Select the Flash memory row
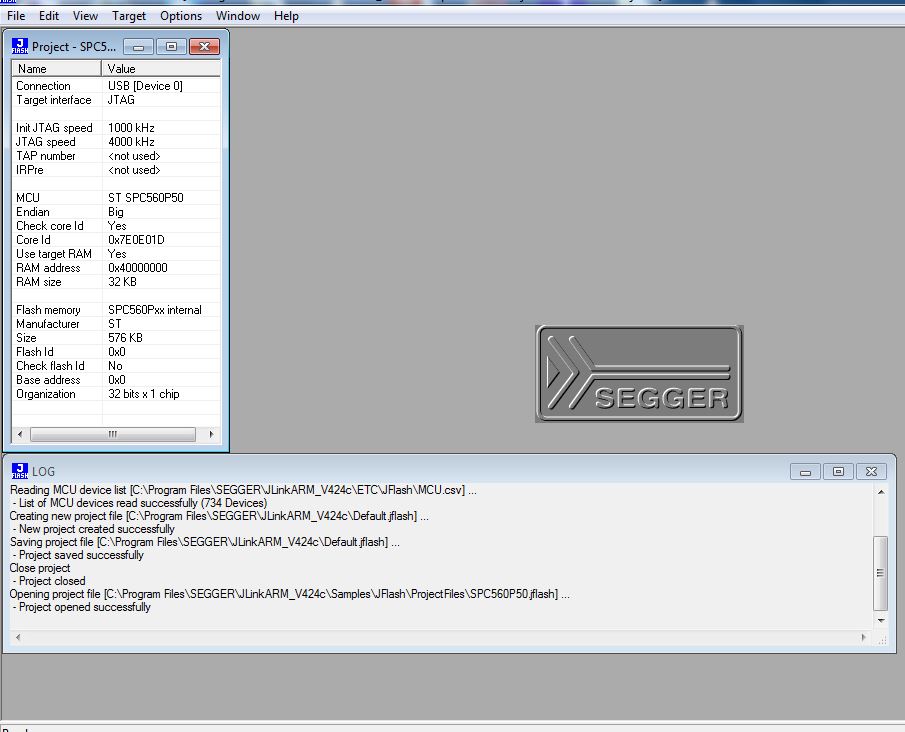 pyautogui.click(x=115, y=309)
